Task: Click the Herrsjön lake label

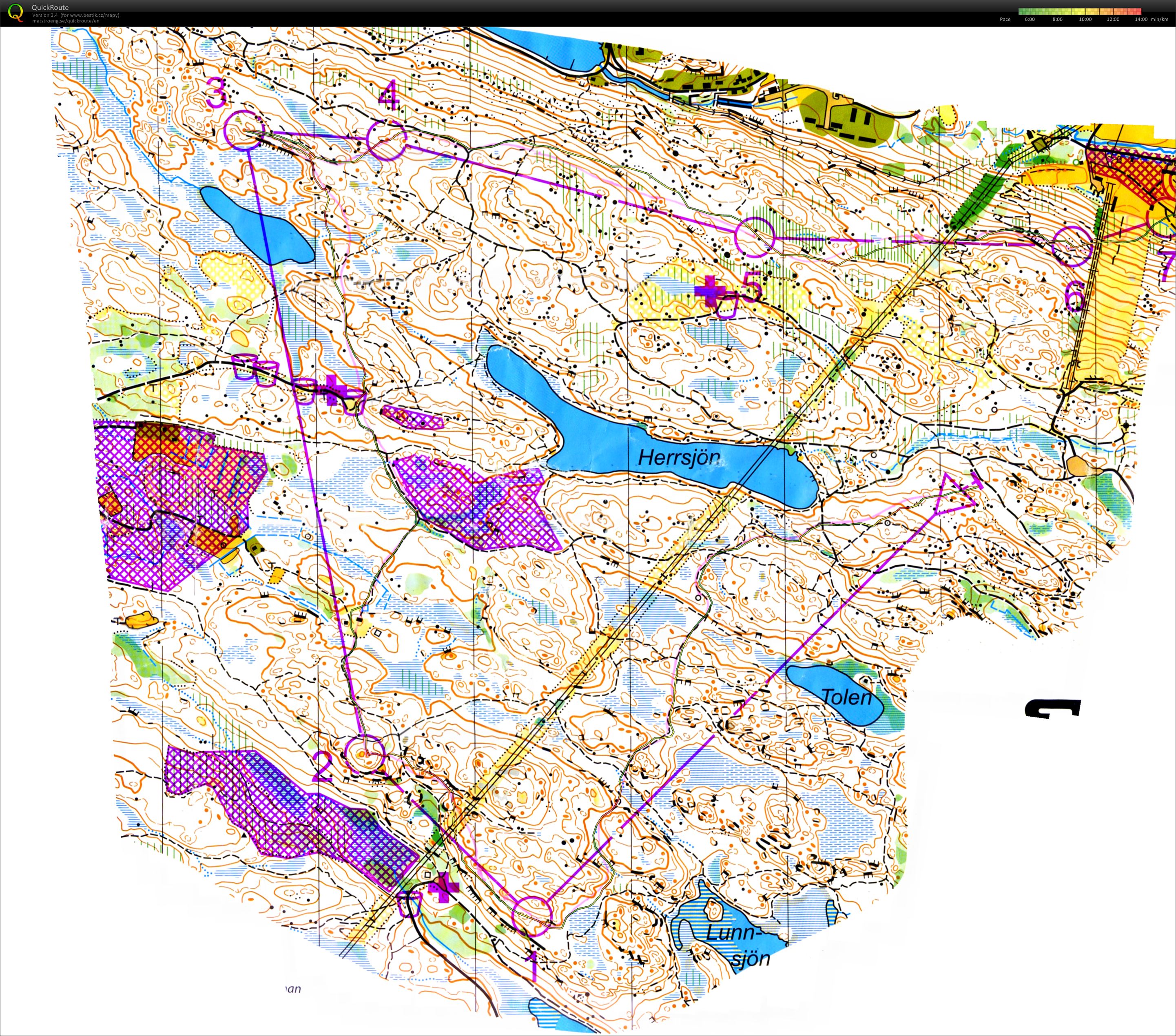Action: (x=680, y=458)
